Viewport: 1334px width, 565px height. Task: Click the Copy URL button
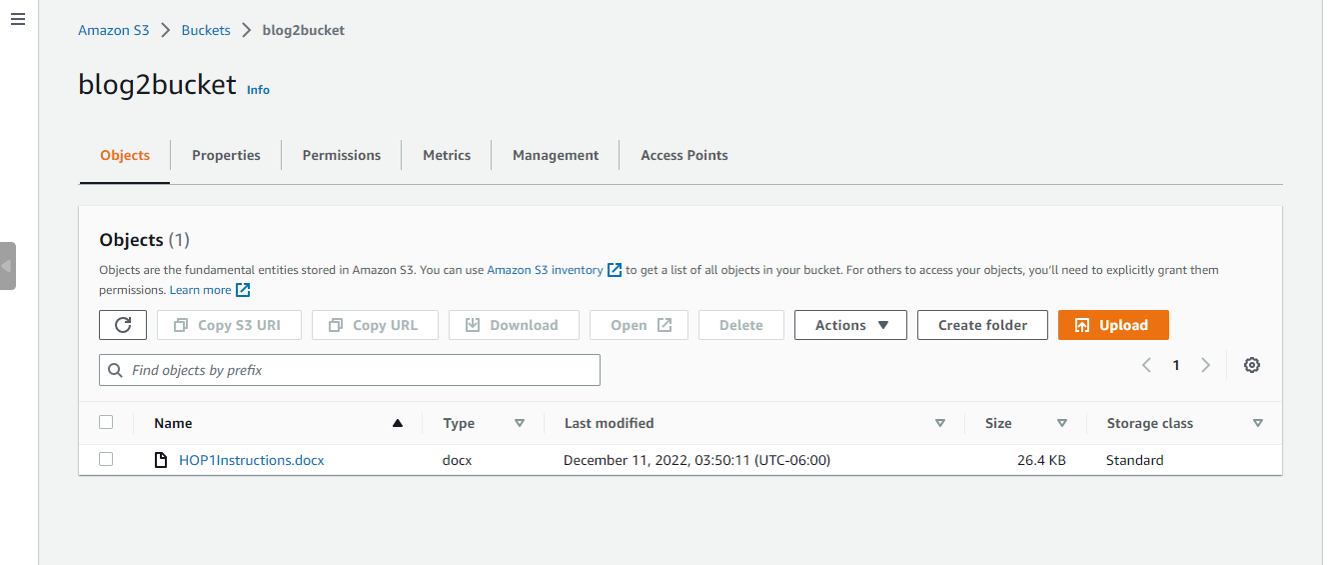coord(375,325)
